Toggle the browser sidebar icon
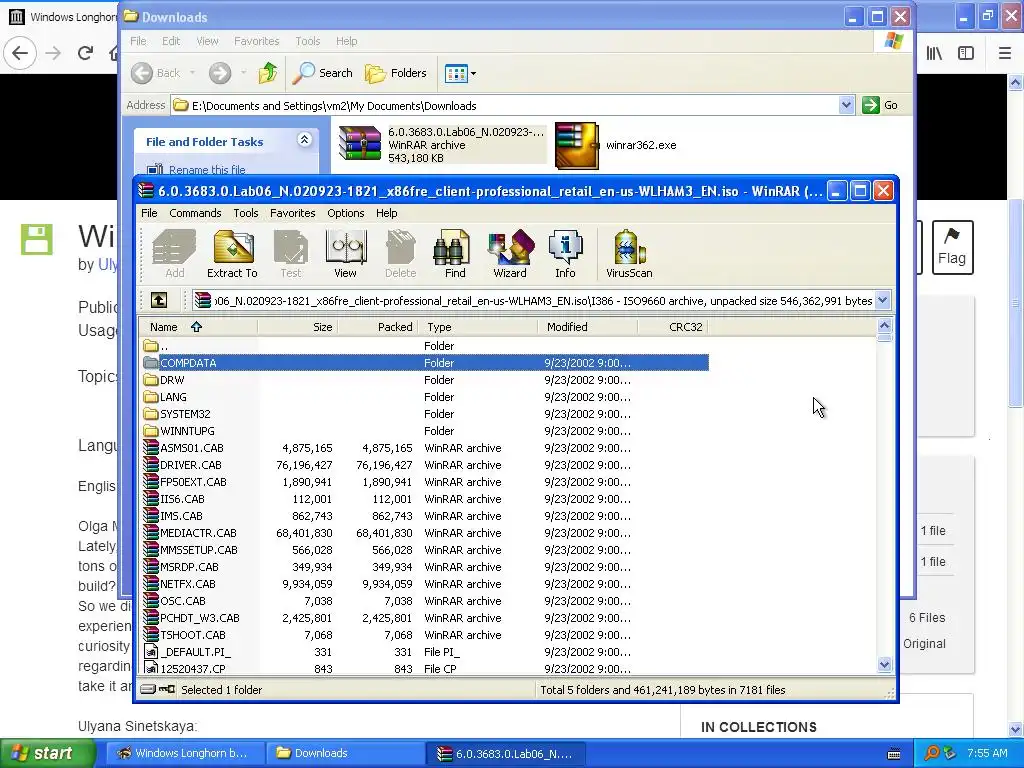Image resolution: width=1024 pixels, height=768 pixels. tap(966, 53)
